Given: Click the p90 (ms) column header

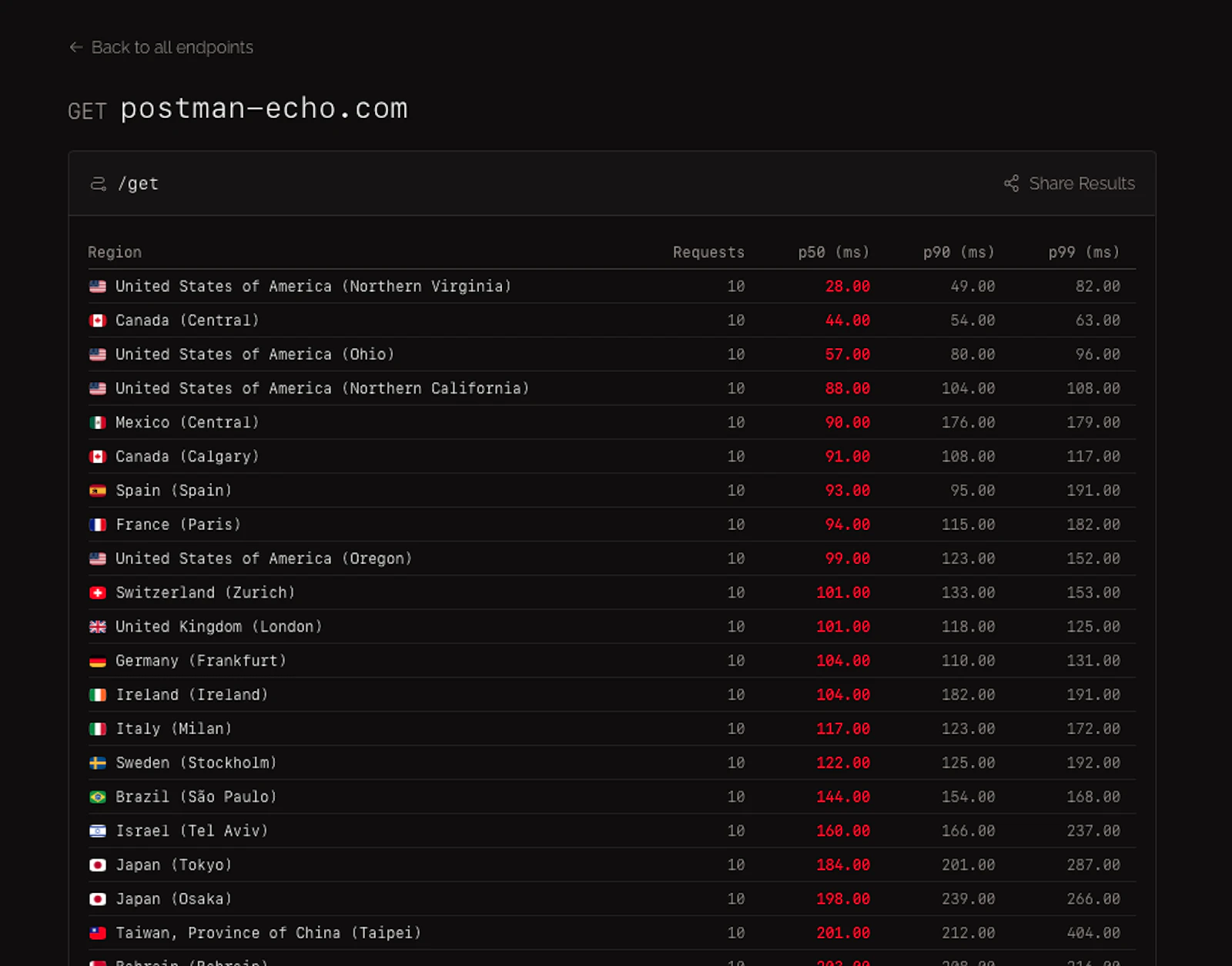Looking at the screenshot, I should (959, 252).
